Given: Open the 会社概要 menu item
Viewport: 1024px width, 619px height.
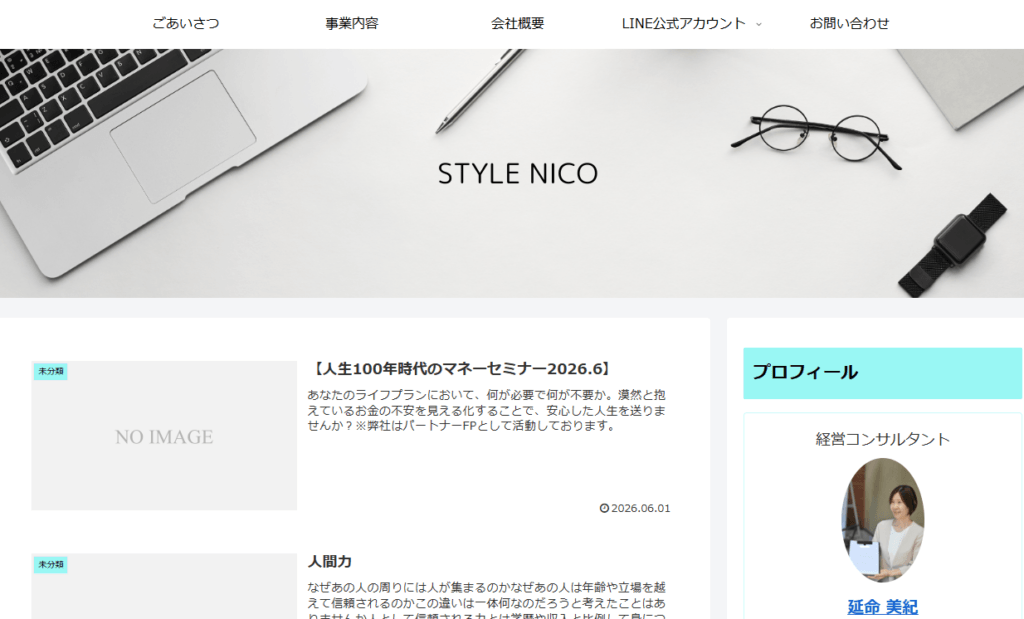Looking at the screenshot, I should click(x=518, y=24).
